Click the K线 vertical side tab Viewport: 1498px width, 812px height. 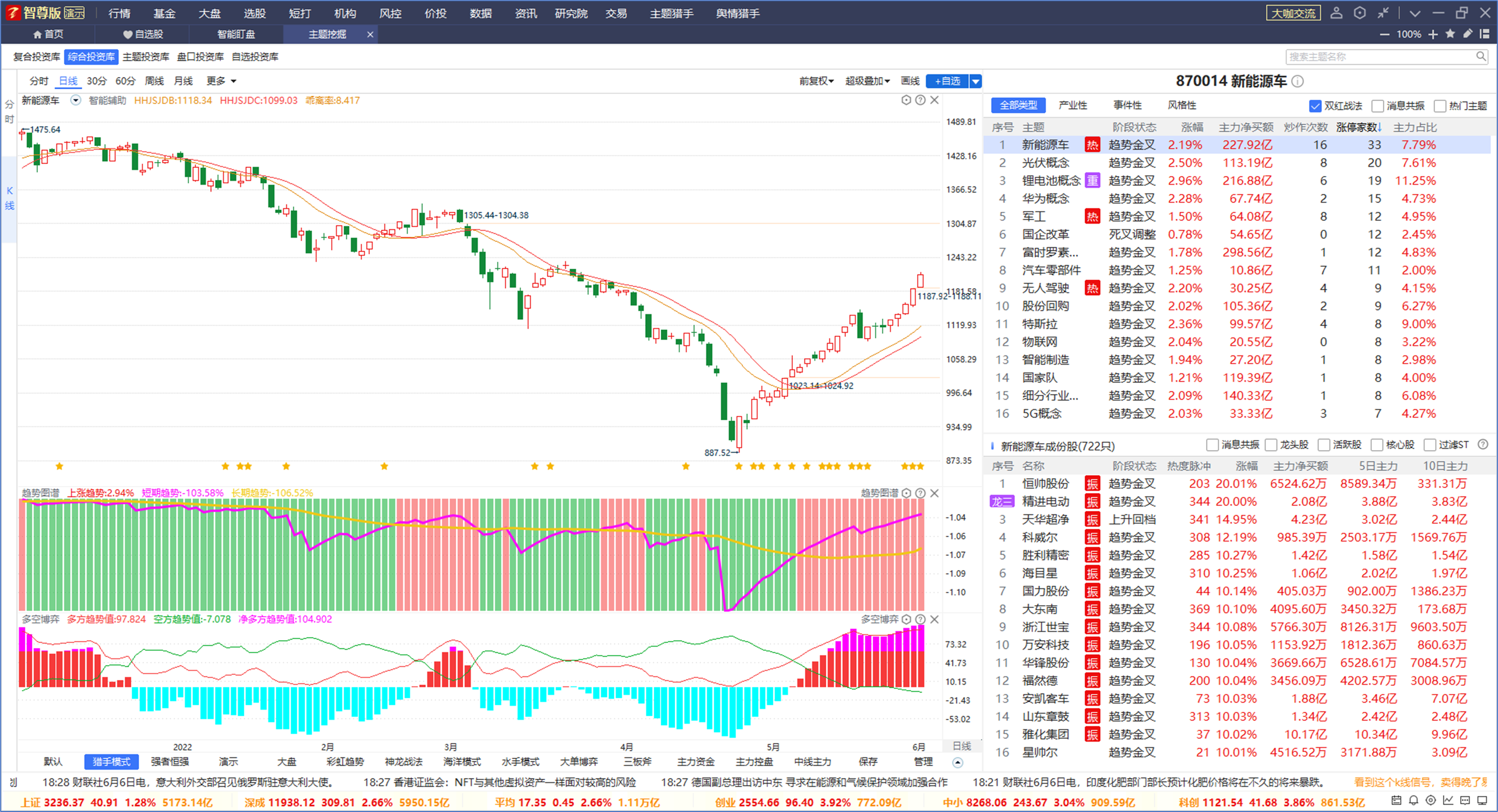pyautogui.click(x=9, y=198)
